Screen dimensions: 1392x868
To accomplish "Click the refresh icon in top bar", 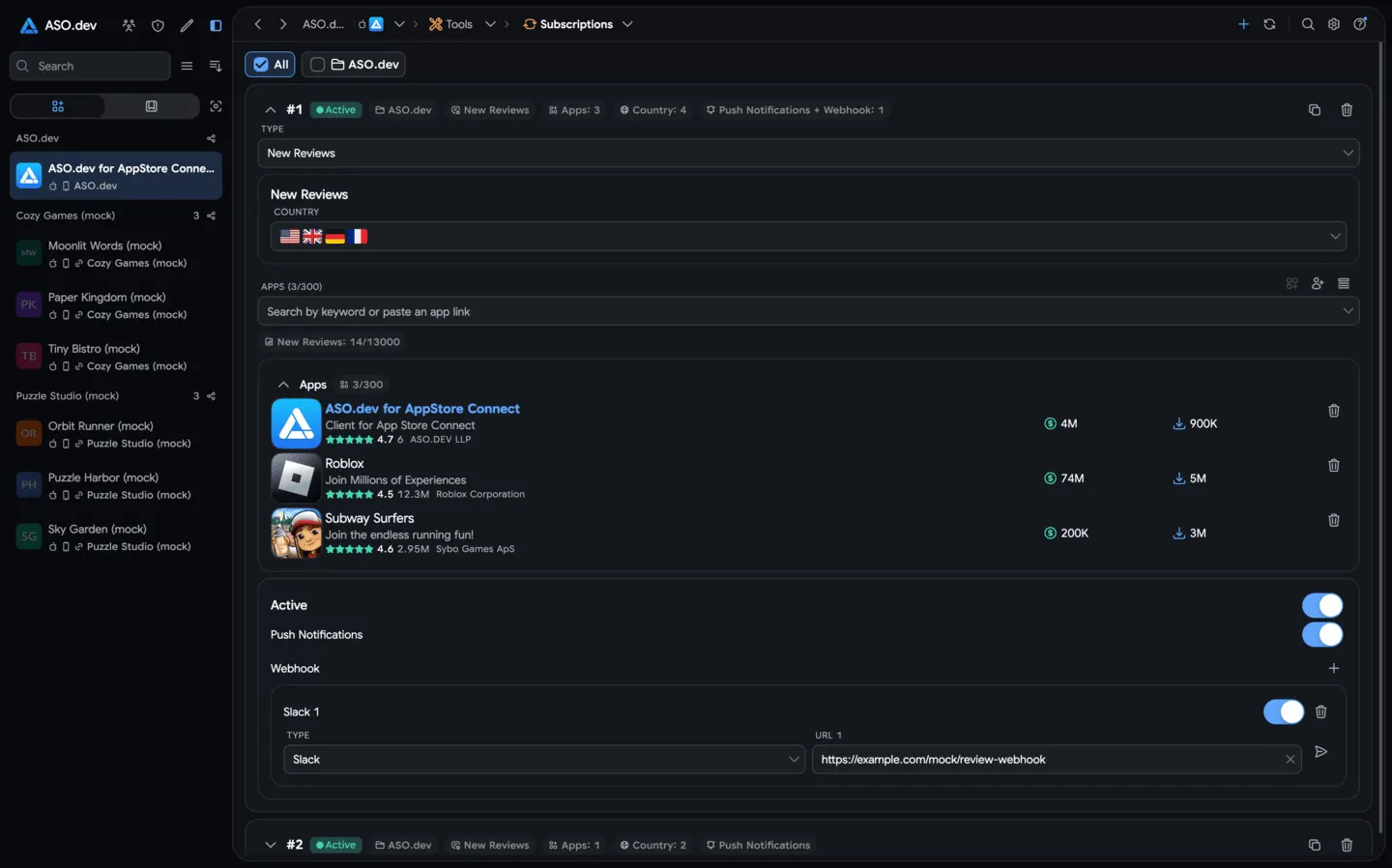I will click(x=1269, y=24).
